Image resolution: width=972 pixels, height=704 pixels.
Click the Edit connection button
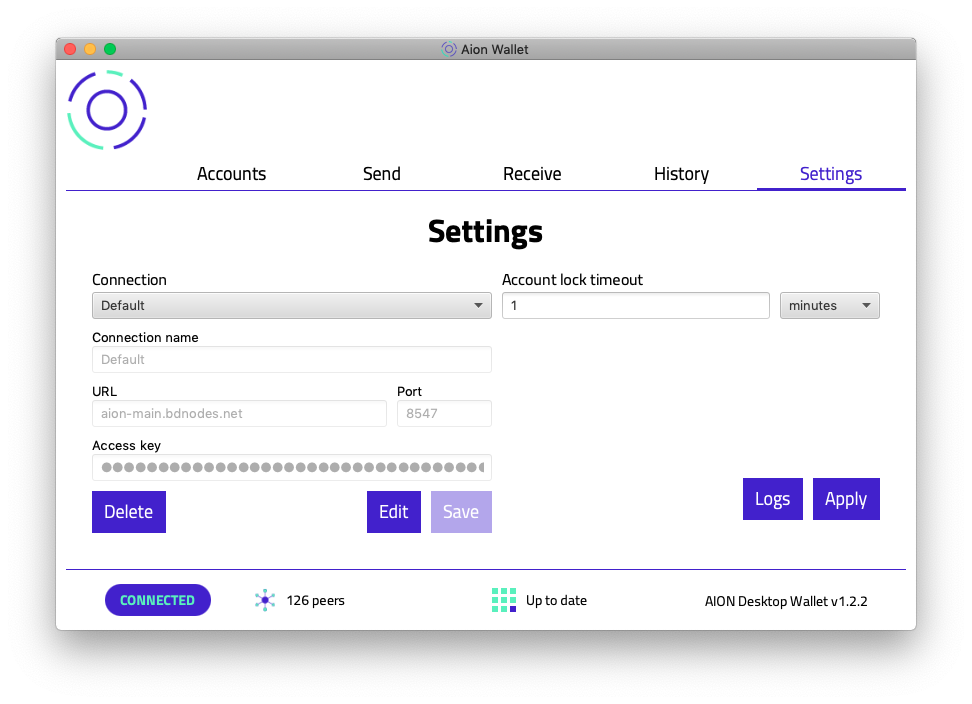tap(394, 512)
